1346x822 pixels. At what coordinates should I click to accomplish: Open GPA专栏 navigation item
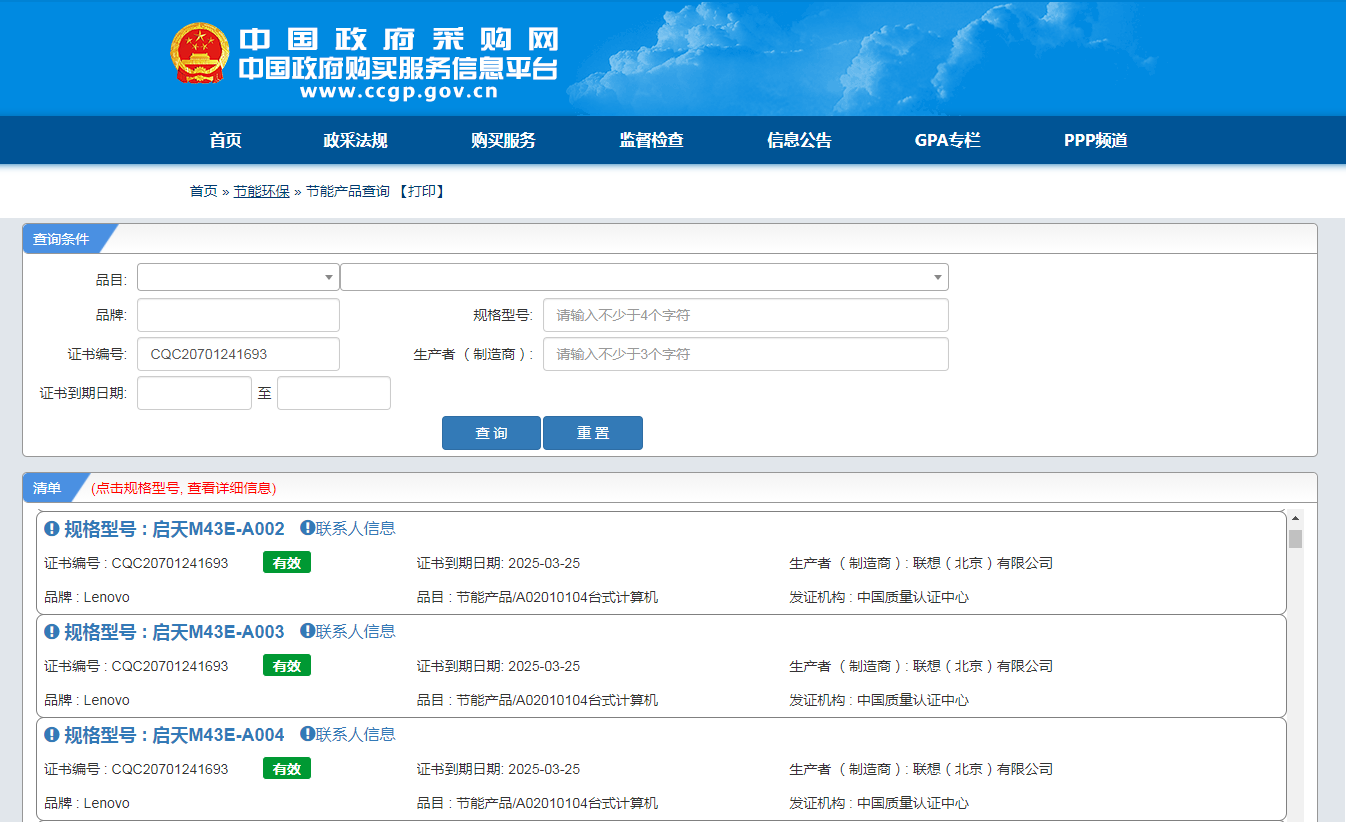[x=947, y=140]
